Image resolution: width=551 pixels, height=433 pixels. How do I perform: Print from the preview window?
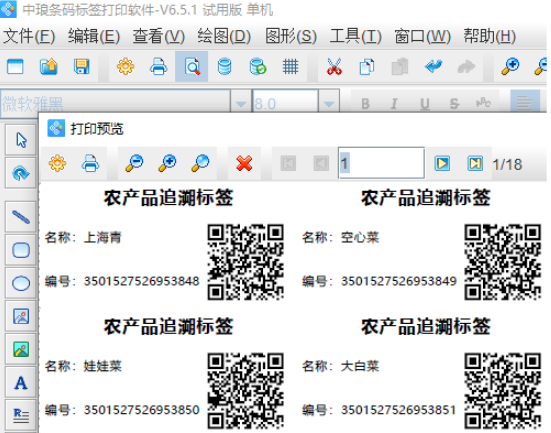(90, 163)
